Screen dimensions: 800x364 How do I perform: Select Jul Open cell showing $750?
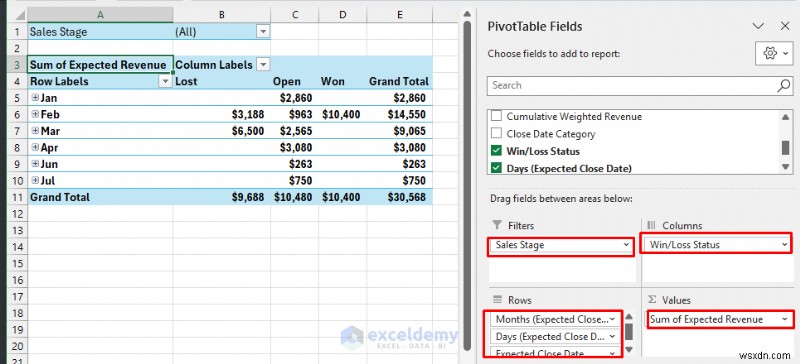[294, 181]
